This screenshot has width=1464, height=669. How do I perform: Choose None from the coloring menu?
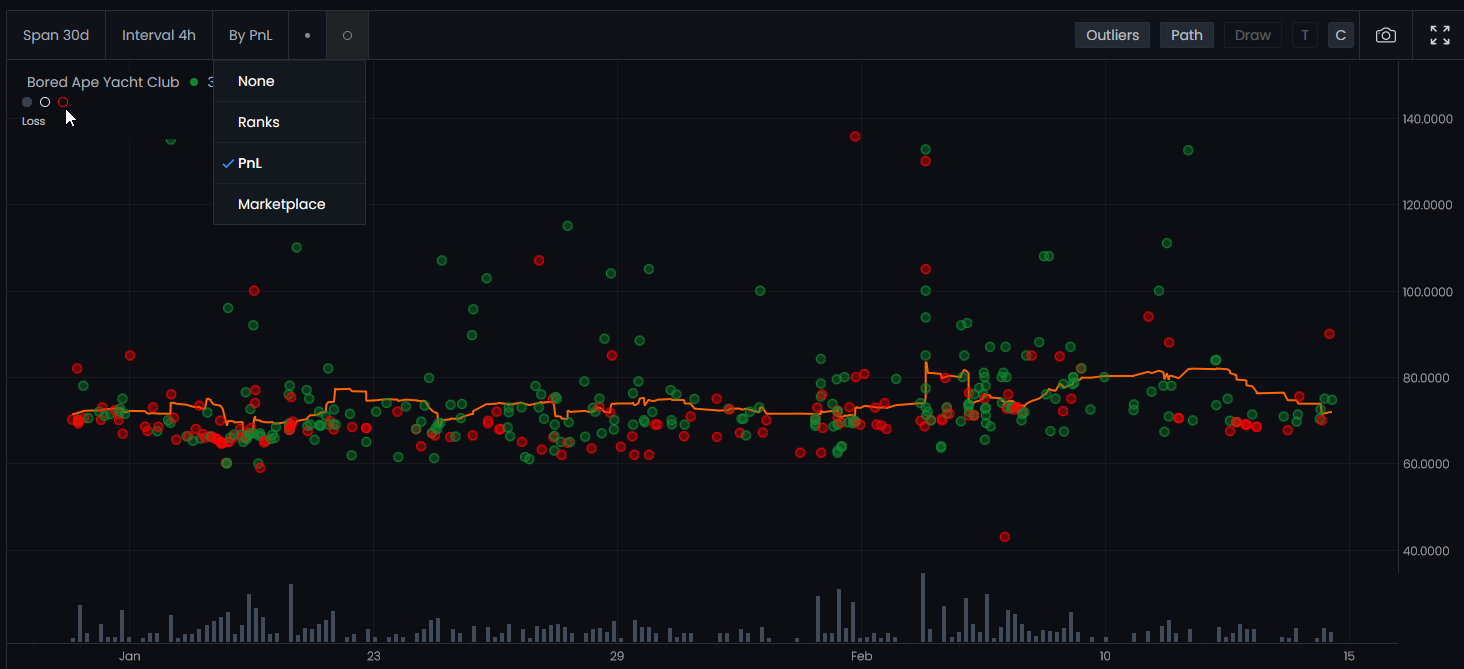(x=256, y=81)
